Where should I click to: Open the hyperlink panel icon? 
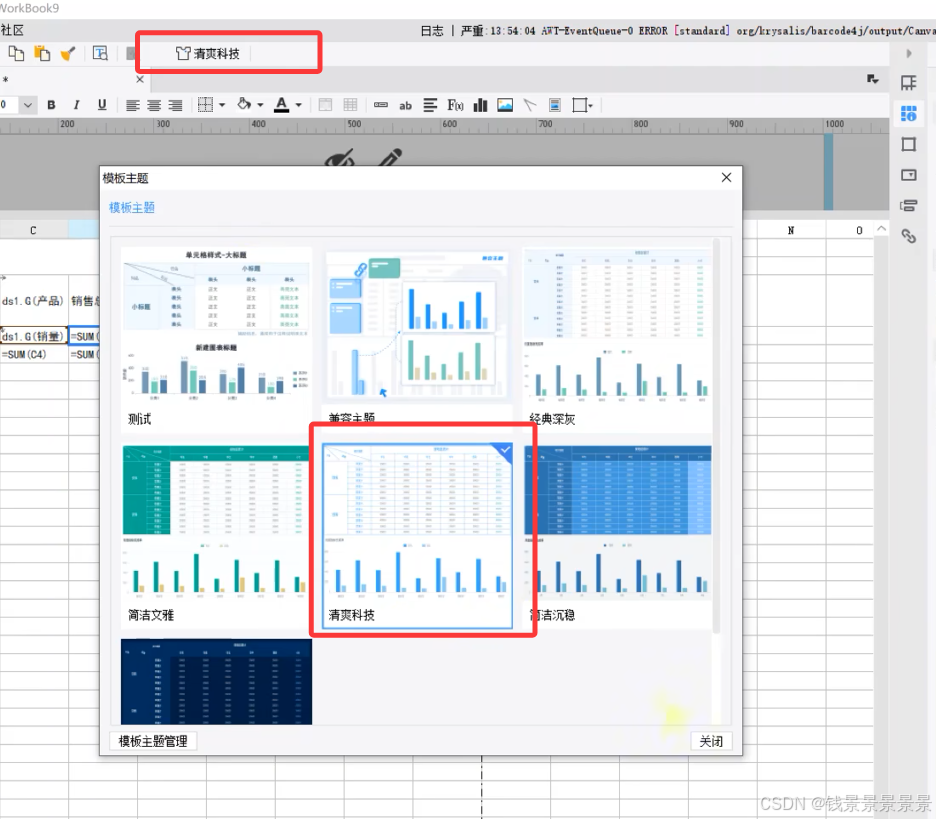pyautogui.click(x=909, y=236)
